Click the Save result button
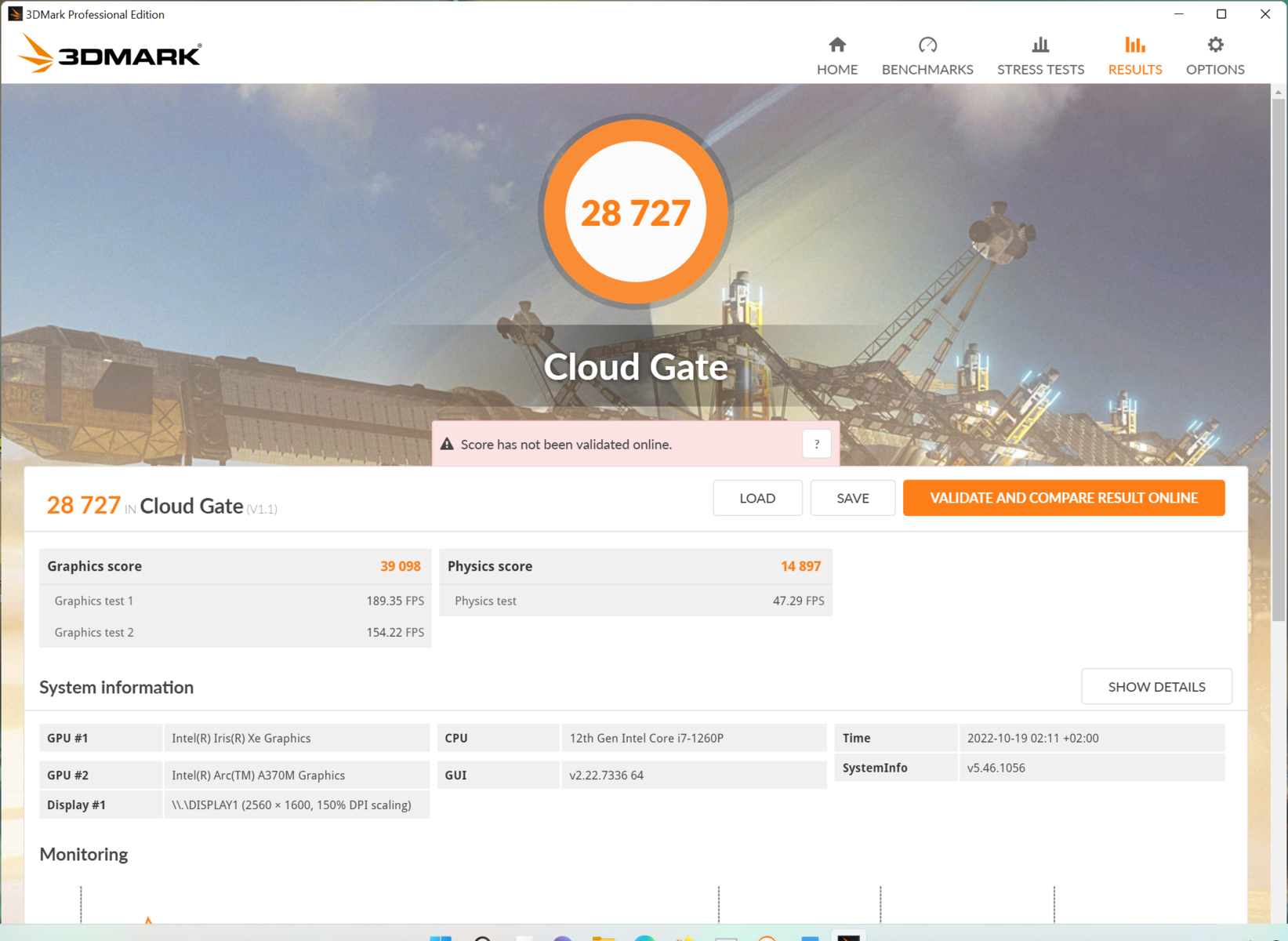The width and height of the screenshot is (1288, 941). 852,498
